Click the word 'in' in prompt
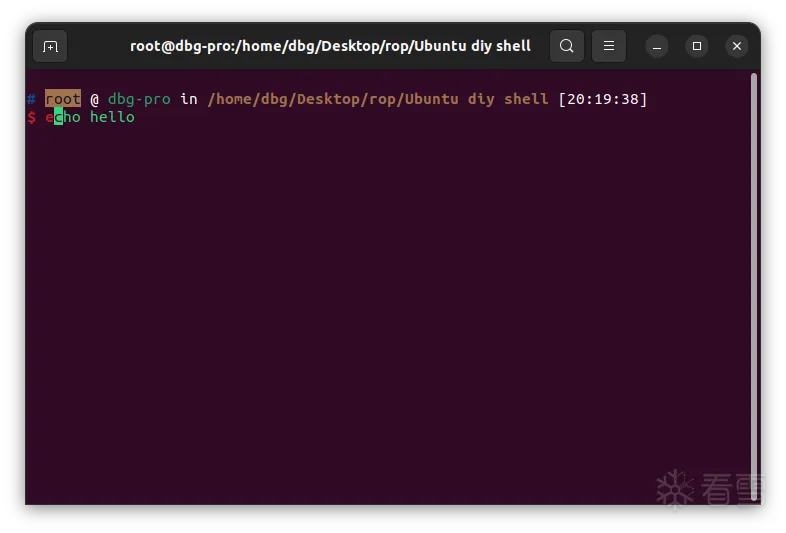The width and height of the screenshot is (786, 533). click(x=189, y=99)
